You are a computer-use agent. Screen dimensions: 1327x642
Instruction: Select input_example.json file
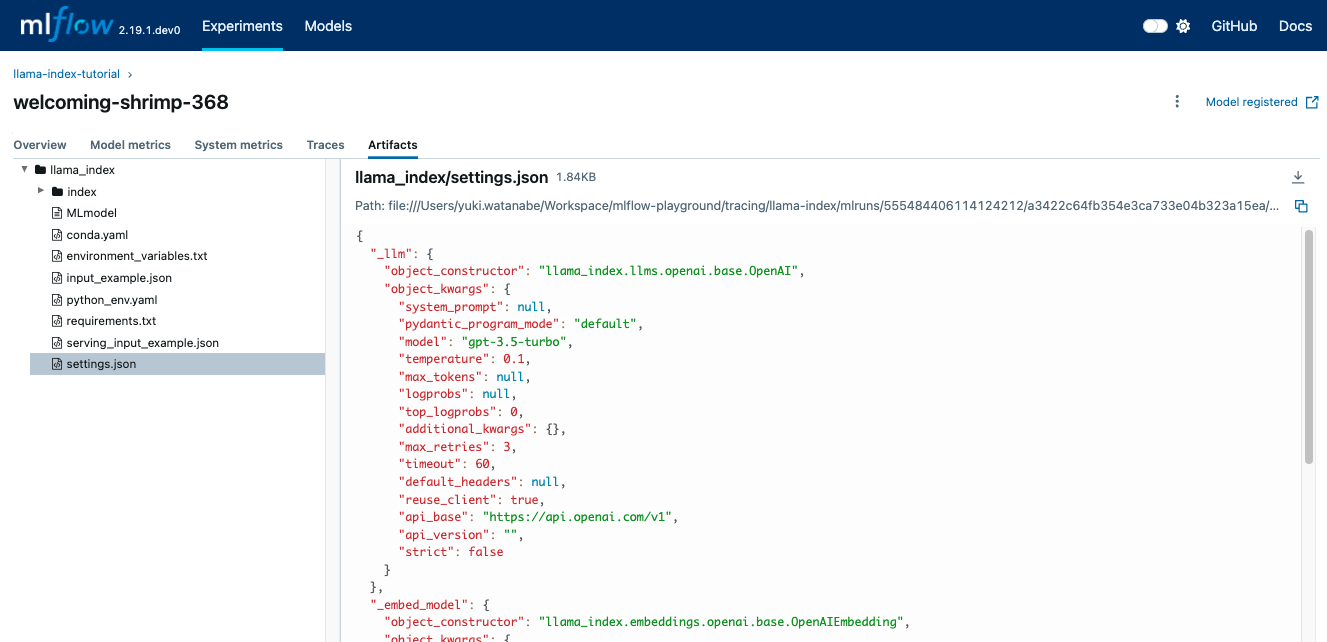(x=119, y=278)
